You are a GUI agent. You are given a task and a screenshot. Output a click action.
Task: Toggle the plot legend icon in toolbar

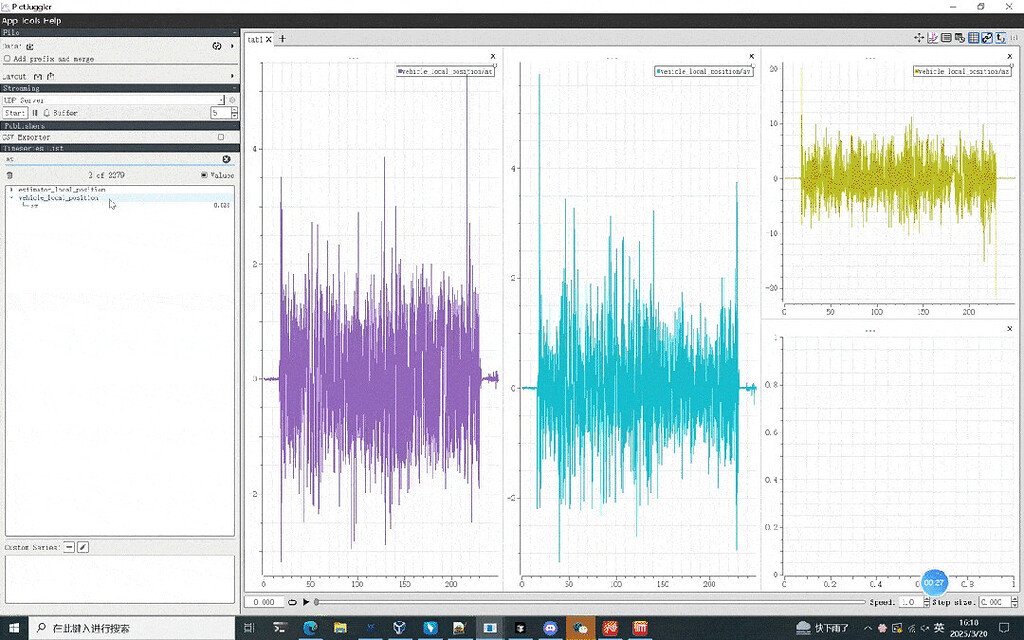tap(946, 37)
